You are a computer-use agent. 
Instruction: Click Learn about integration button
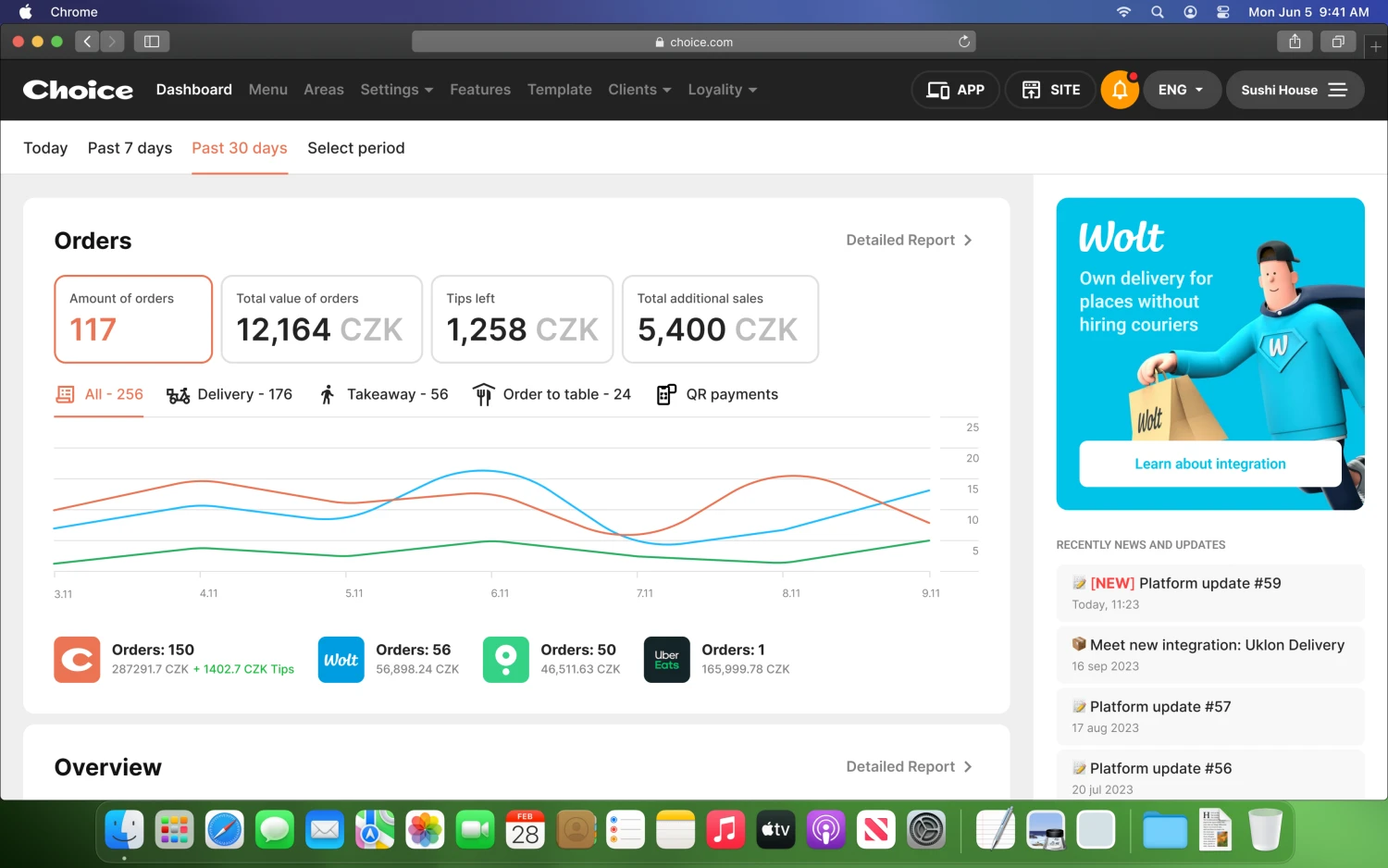(x=1209, y=464)
